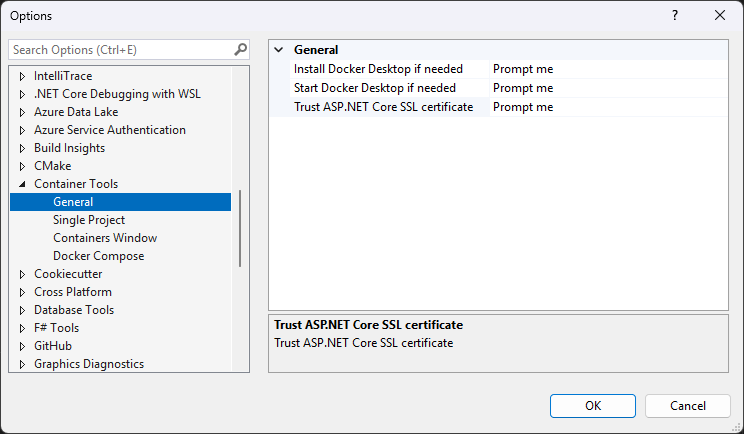Collapse the Container Tools node arrow
Screen dimensions: 744x434
point(22,184)
